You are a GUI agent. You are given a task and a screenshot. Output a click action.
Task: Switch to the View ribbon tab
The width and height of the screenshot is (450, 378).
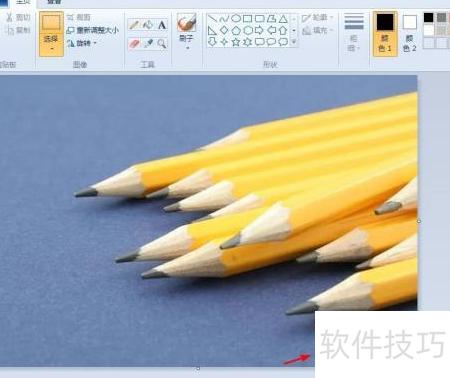(x=54, y=2)
